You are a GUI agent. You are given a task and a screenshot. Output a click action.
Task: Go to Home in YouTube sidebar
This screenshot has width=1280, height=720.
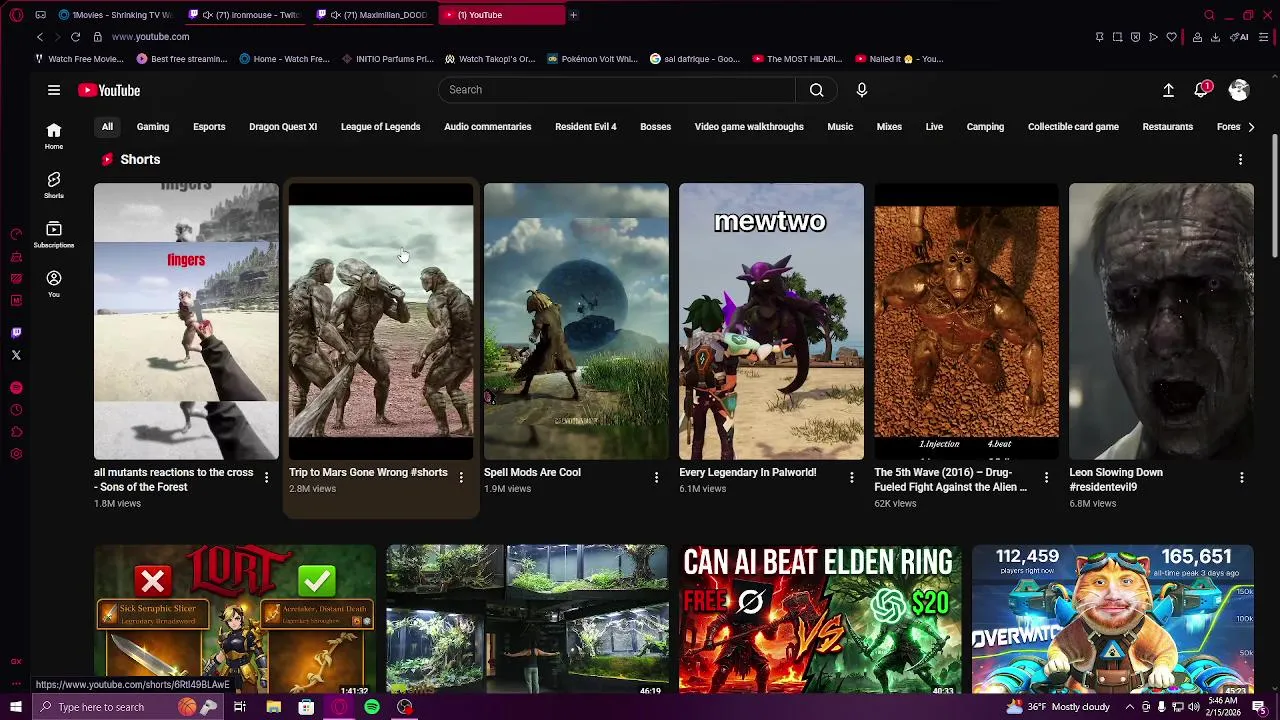[54, 136]
